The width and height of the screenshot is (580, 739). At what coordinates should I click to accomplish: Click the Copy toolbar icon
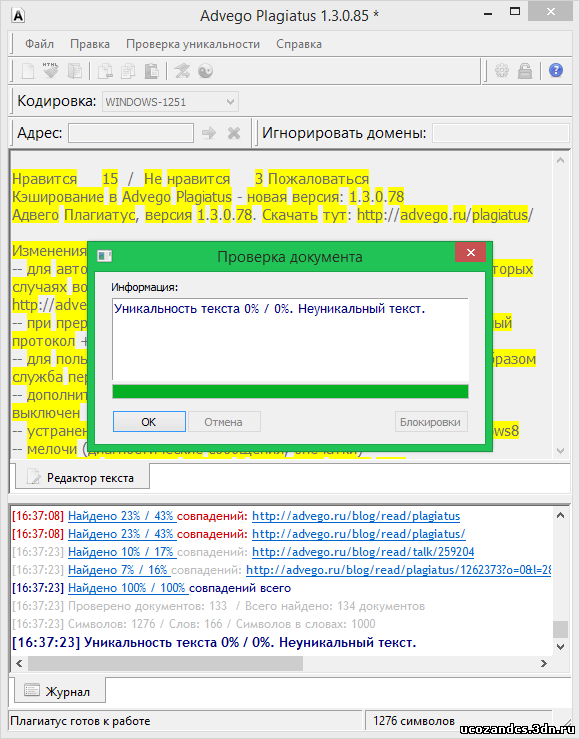[128, 71]
